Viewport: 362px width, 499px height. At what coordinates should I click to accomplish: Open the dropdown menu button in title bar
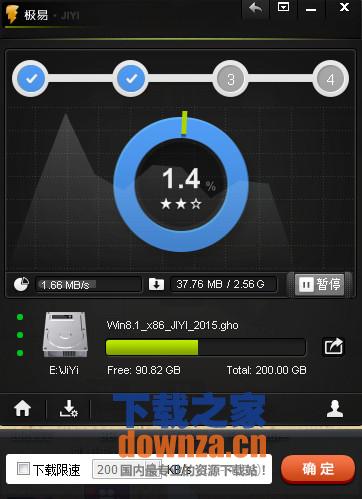click(x=283, y=7)
